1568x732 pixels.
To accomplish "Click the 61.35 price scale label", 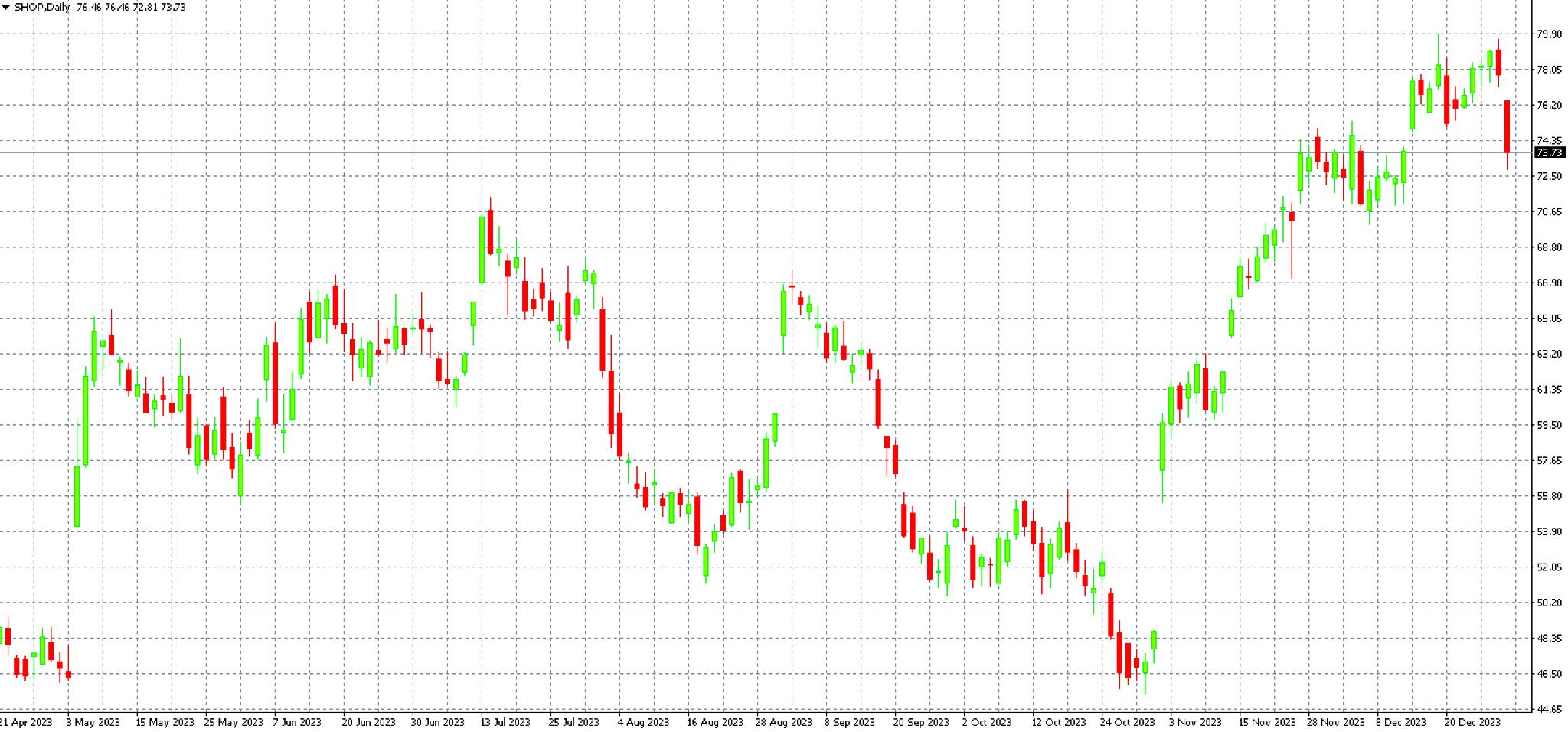I will point(1549,390).
